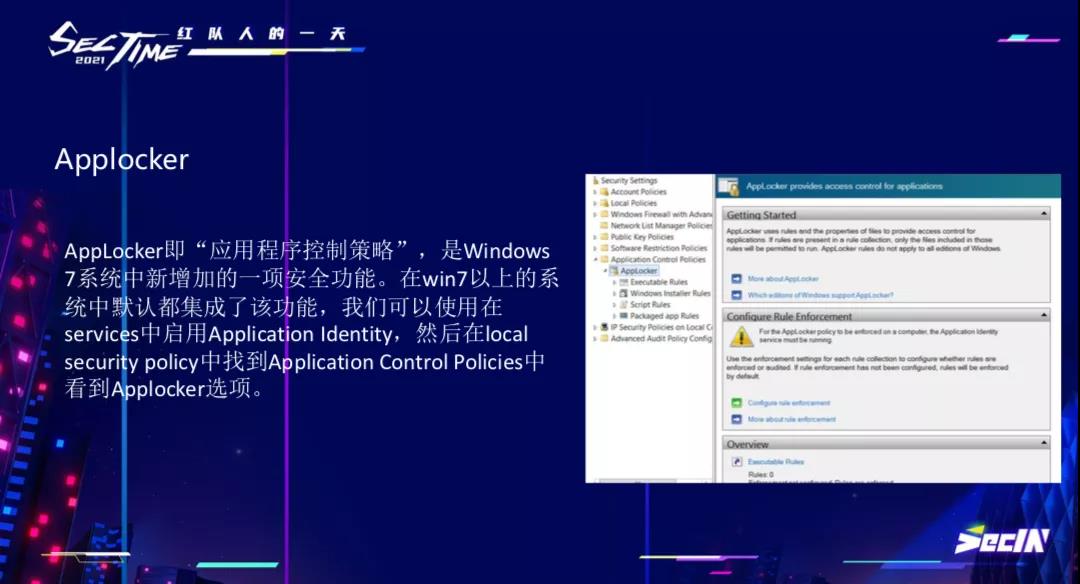
Task: Expand the Public Key Policies node
Action: click(x=594, y=237)
